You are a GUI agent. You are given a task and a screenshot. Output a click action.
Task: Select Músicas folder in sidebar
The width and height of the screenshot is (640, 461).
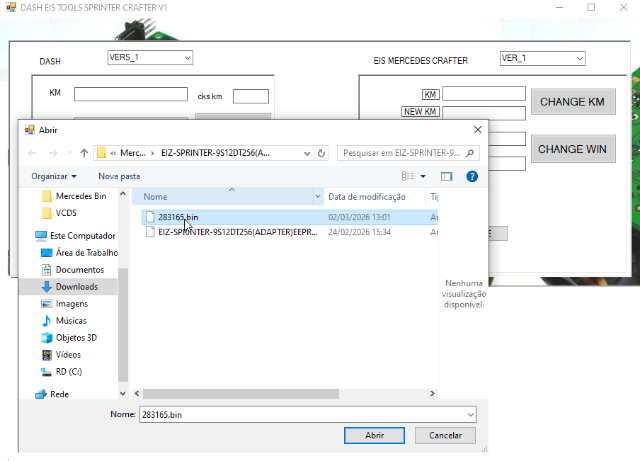pyautogui.click(x=70, y=320)
